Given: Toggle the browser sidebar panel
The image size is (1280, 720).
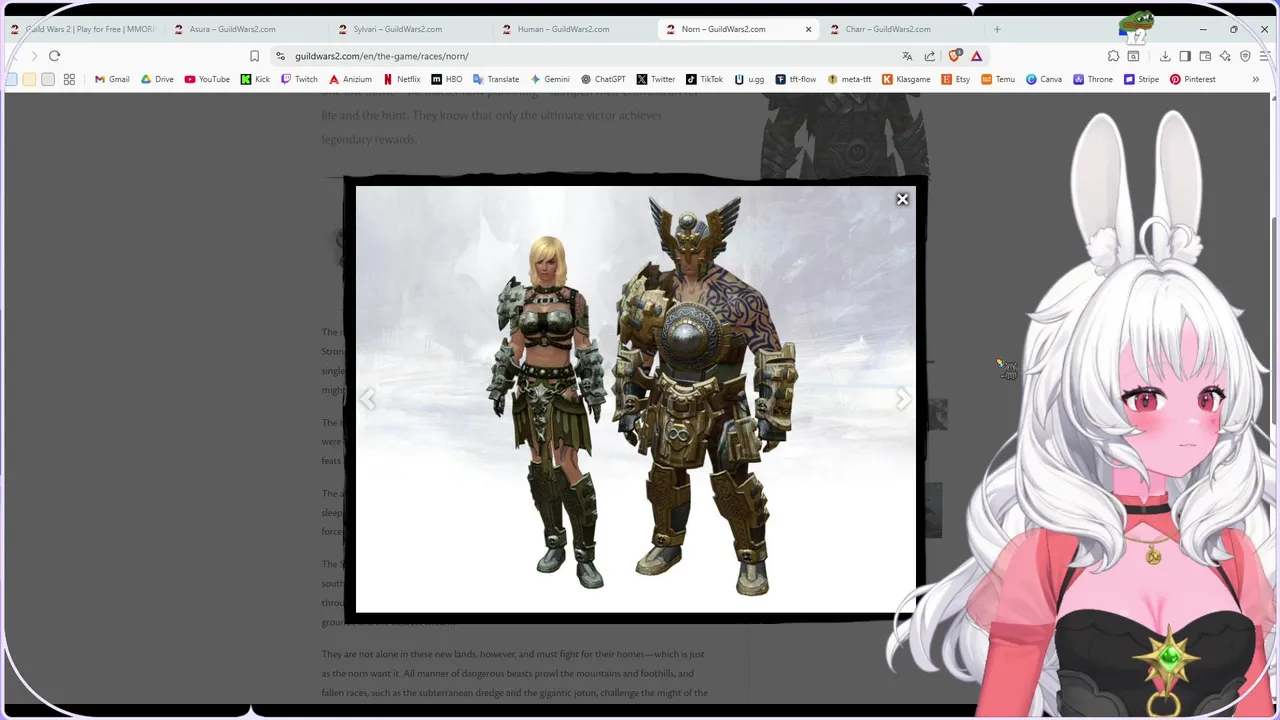Looking at the screenshot, I should tap(1185, 56).
